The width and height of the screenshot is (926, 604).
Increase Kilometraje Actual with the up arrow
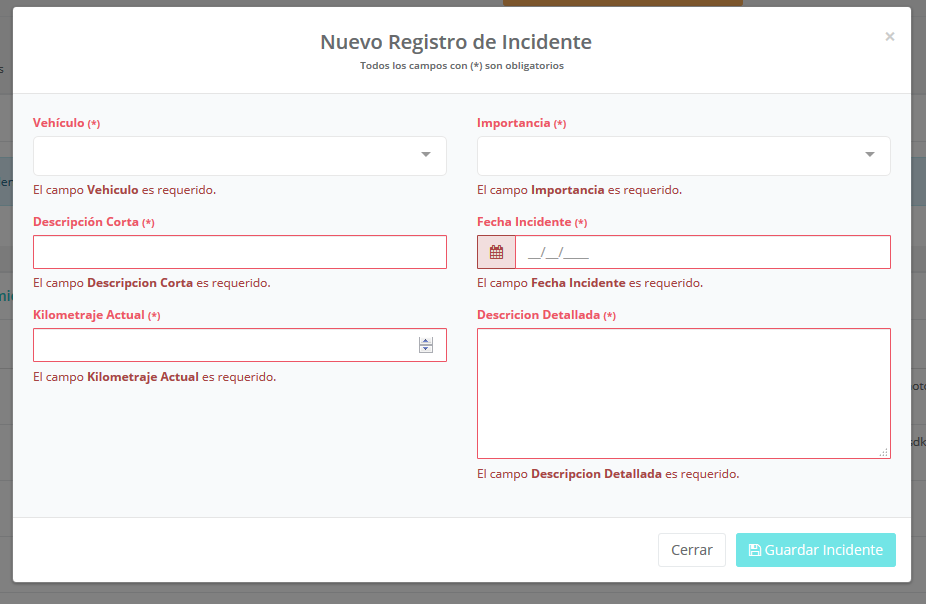pyautogui.click(x=426, y=341)
